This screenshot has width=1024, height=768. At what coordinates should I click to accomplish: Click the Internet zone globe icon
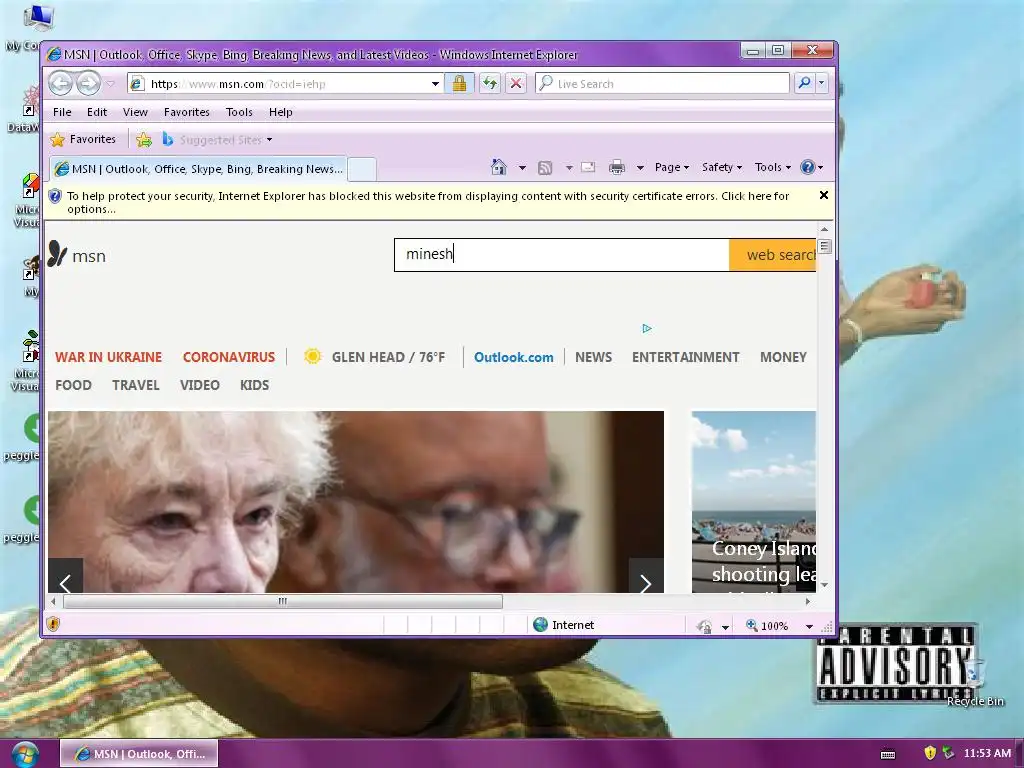pyautogui.click(x=540, y=625)
